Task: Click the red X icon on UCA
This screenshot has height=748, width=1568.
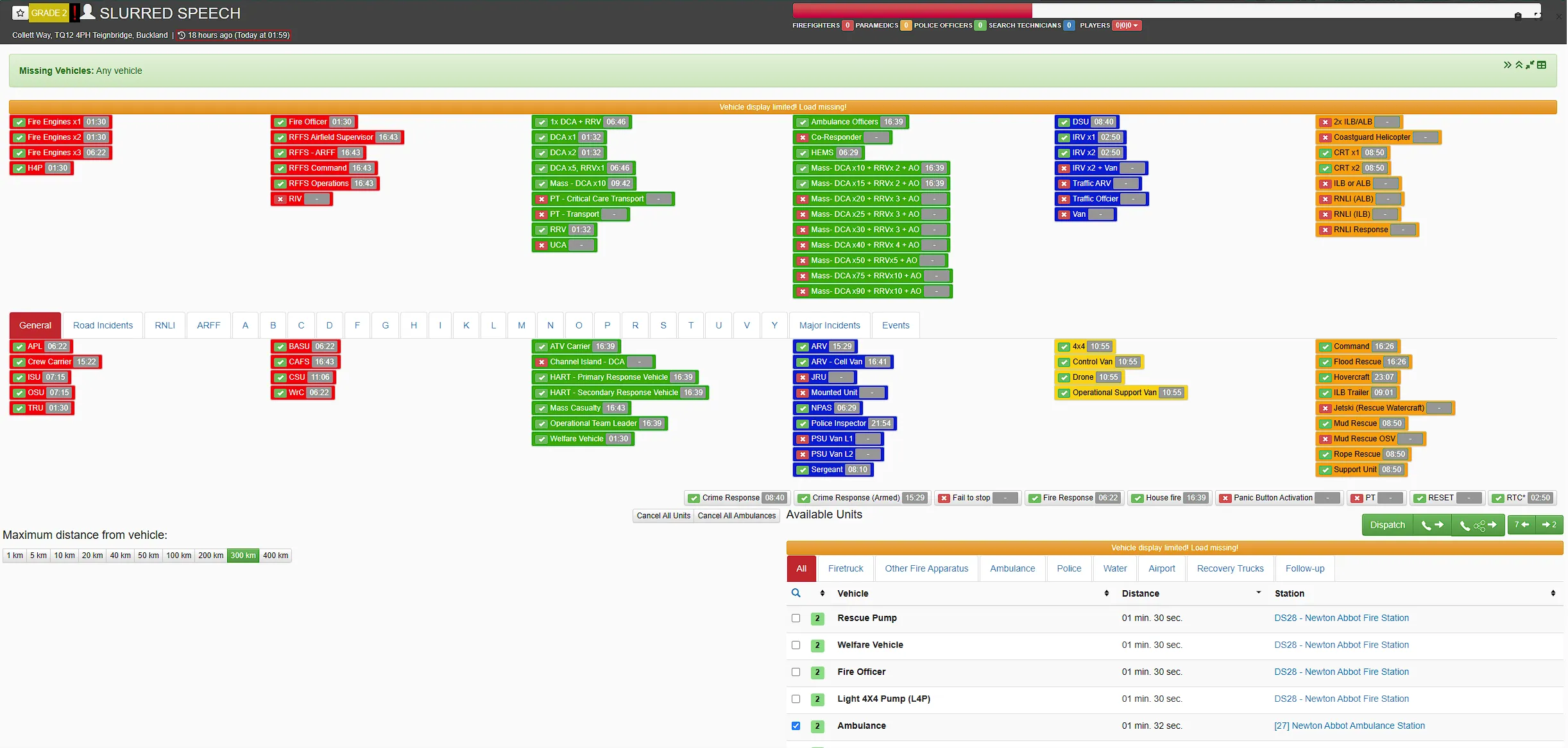Action: click(x=541, y=245)
